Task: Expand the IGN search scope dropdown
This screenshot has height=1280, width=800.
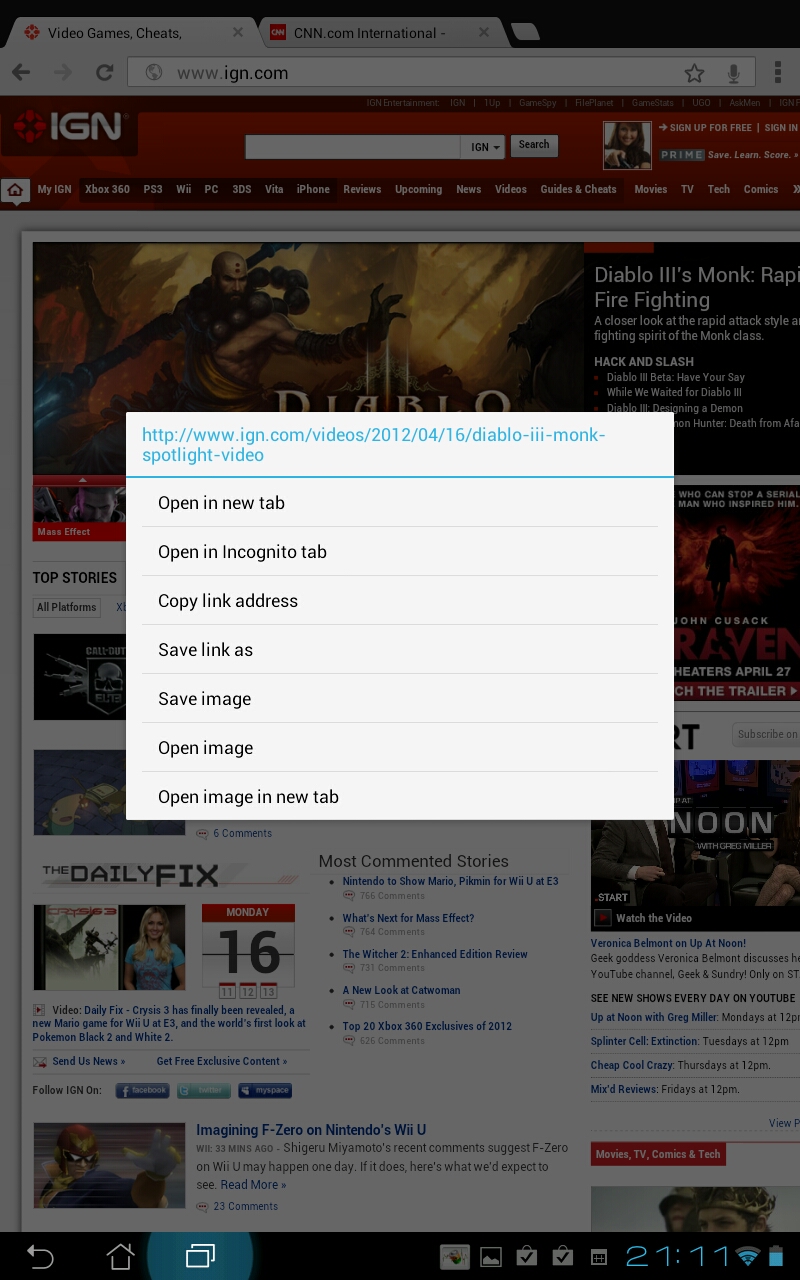Action: pos(485,147)
